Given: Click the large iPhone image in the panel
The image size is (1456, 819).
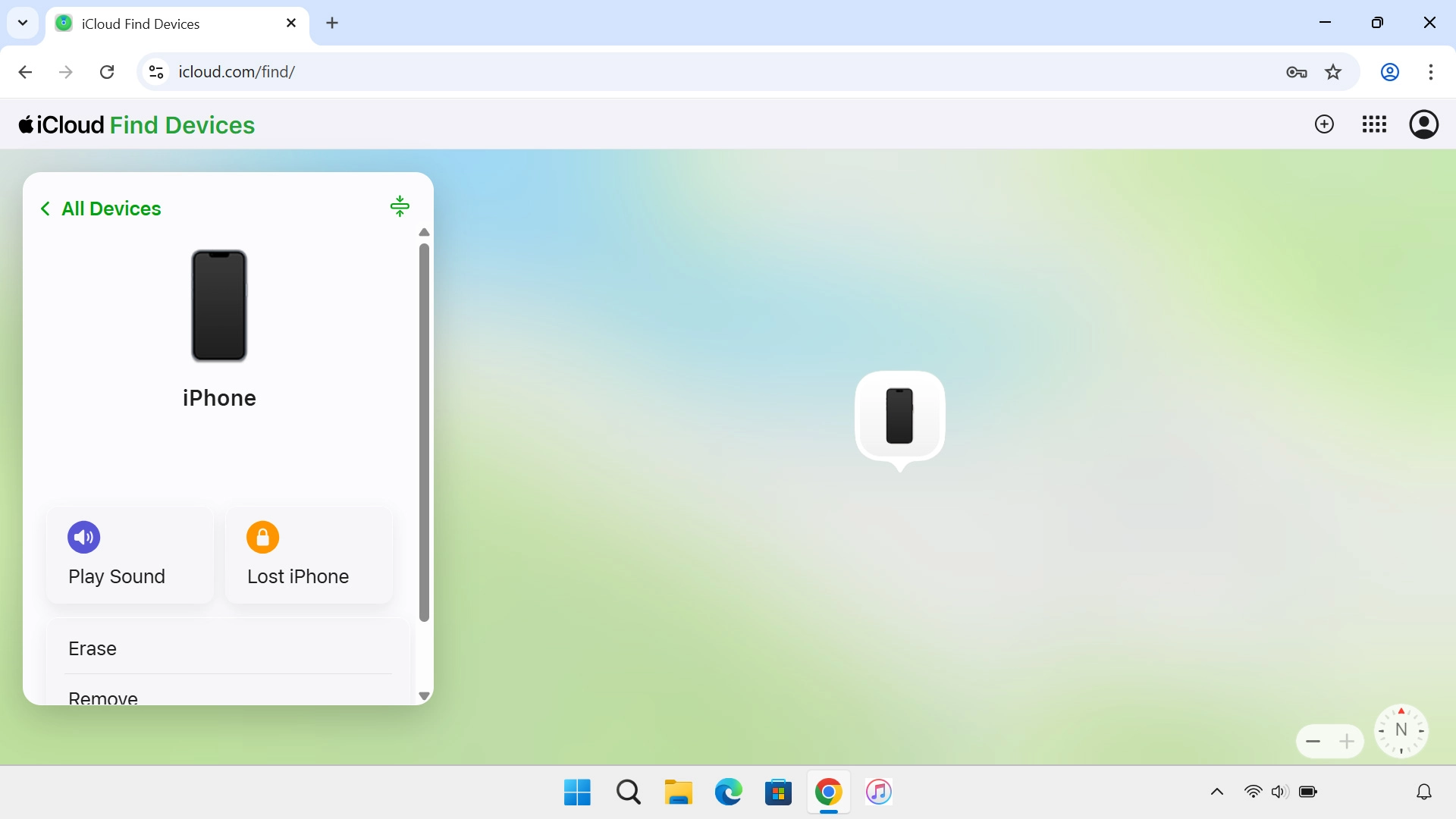Looking at the screenshot, I should click(x=219, y=306).
